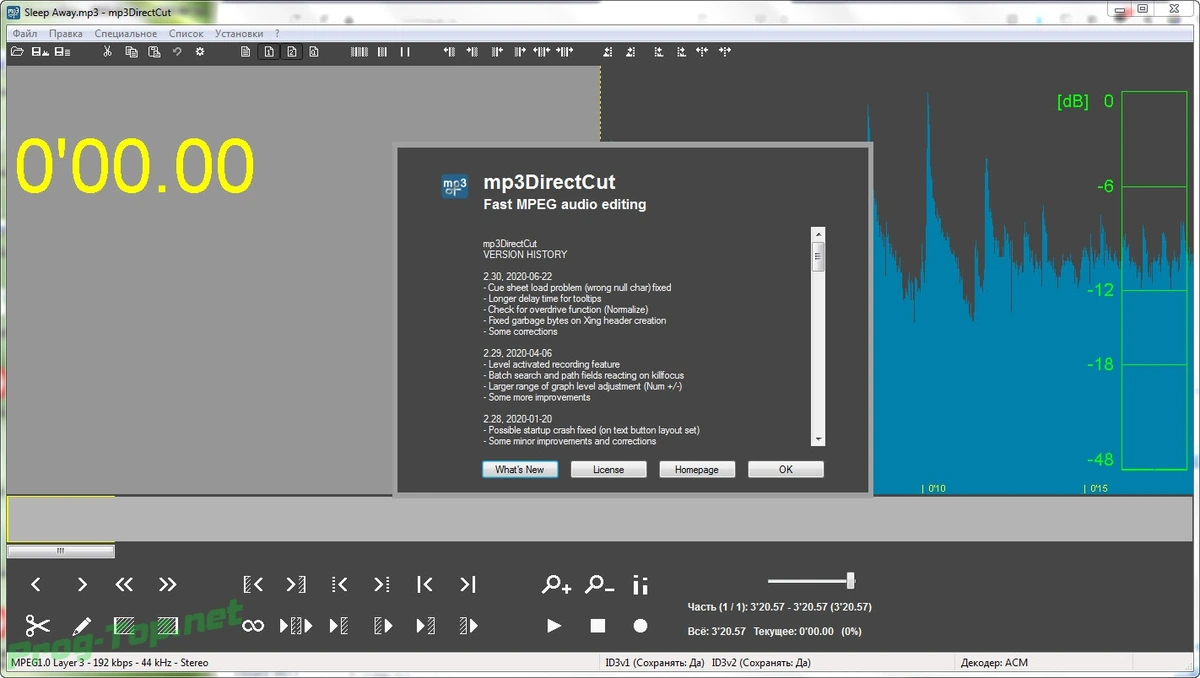Open settings with the gear toolbar icon
The width and height of the screenshot is (1200, 678).
point(200,51)
